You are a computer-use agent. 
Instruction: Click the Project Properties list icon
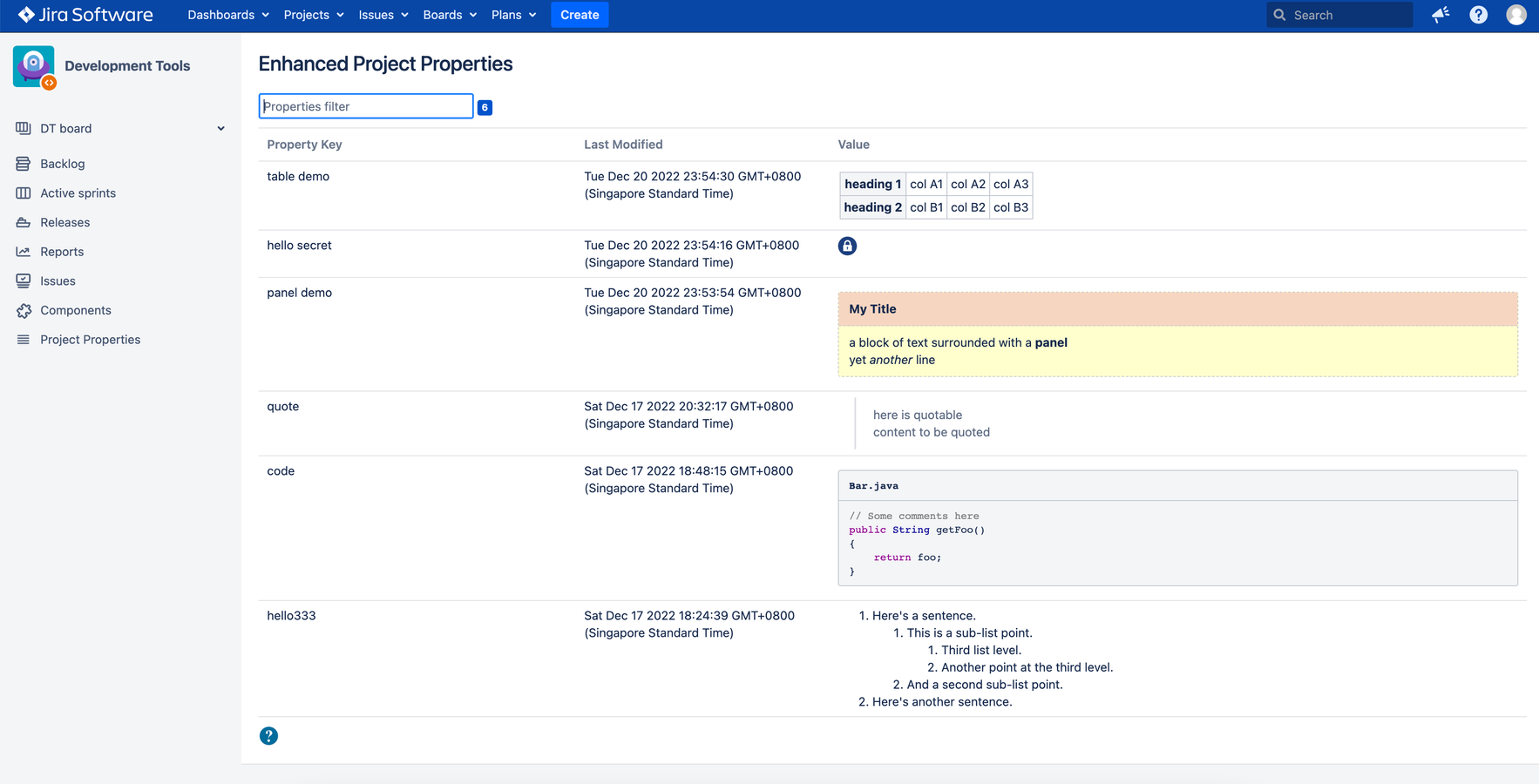tap(24, 340)
